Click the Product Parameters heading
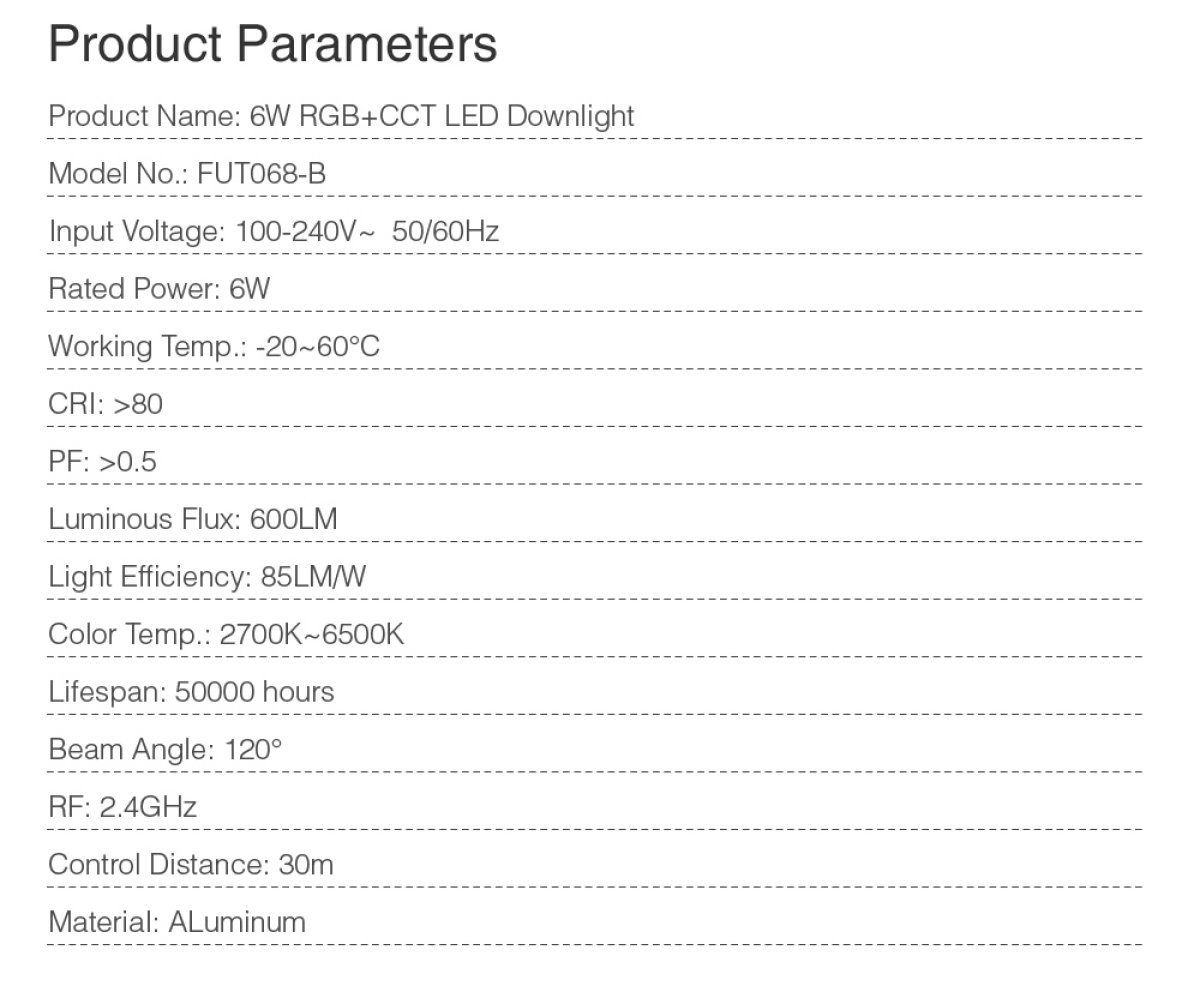The width and height of the screenshot is (1200, 1004). pyautogui.click(x=273, y=45)
